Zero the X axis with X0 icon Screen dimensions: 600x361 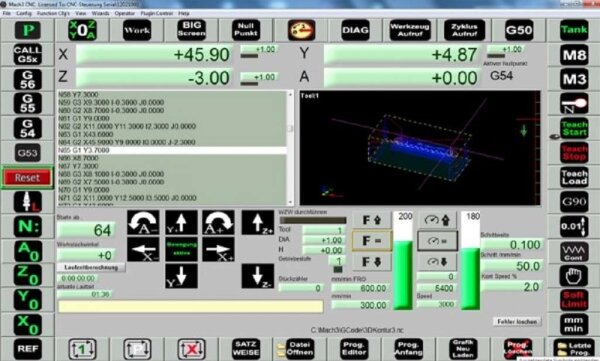tap(28, 325)
